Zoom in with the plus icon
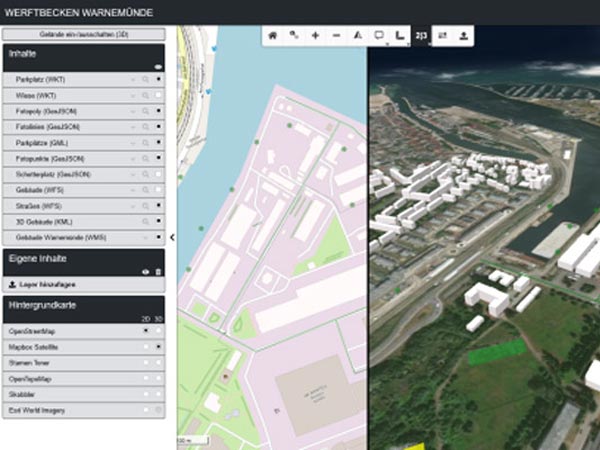The image size is (600, 450). pyautogui.click(x=315, y=35)
